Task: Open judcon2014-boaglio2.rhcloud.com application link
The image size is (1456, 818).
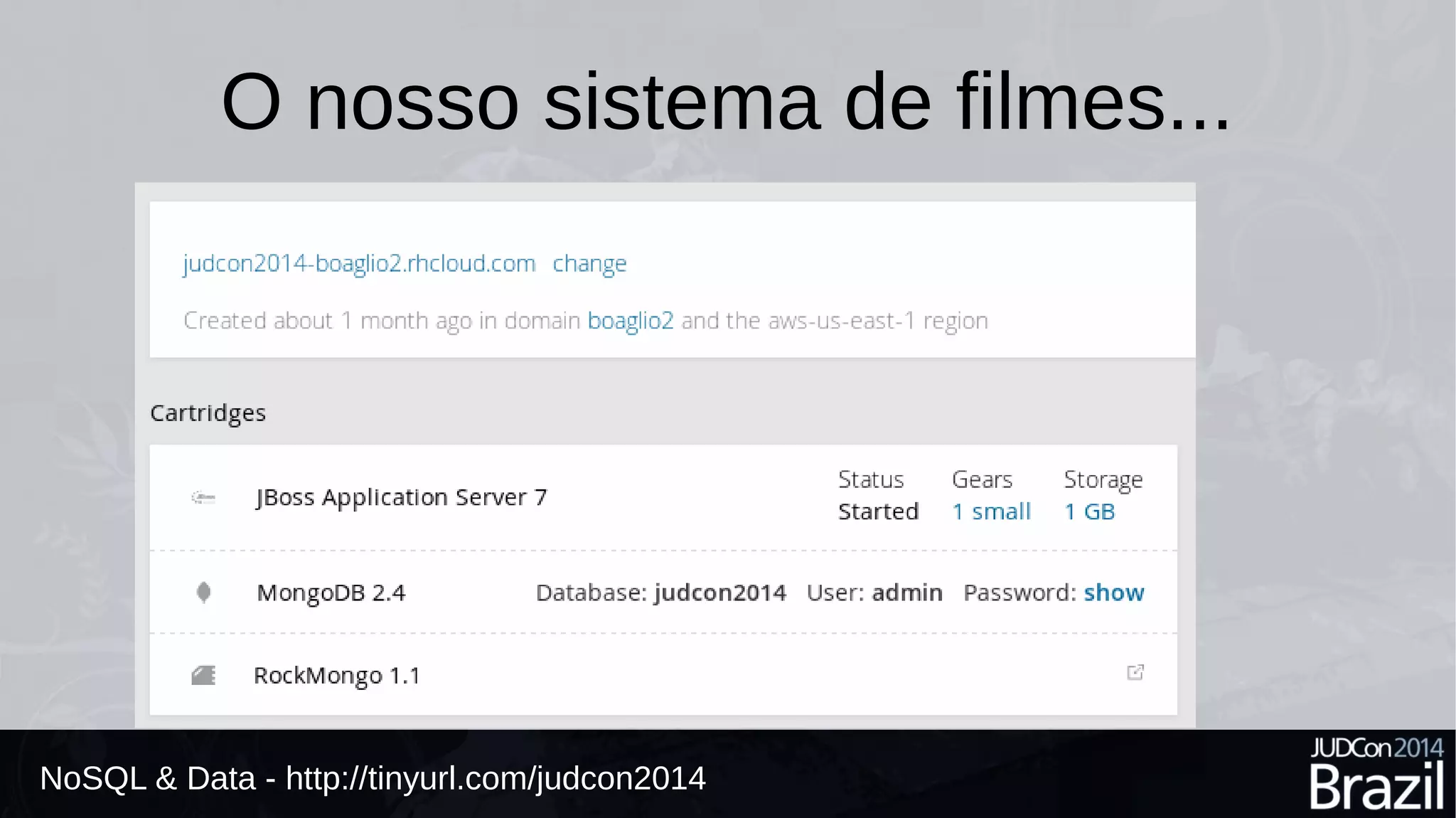Action: (x=359, y=264)
